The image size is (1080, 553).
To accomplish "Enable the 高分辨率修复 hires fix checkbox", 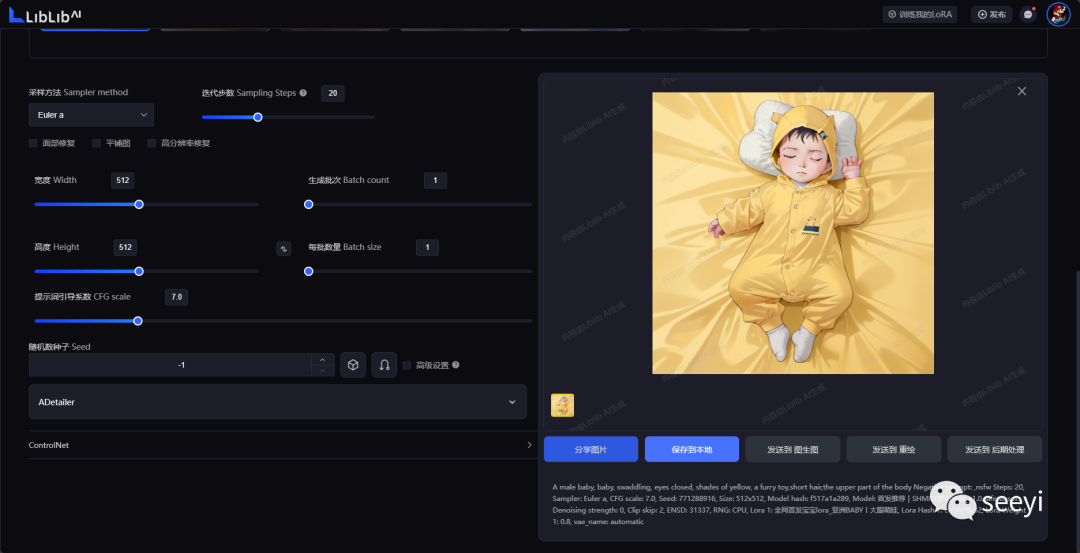I will coord(152,143).
